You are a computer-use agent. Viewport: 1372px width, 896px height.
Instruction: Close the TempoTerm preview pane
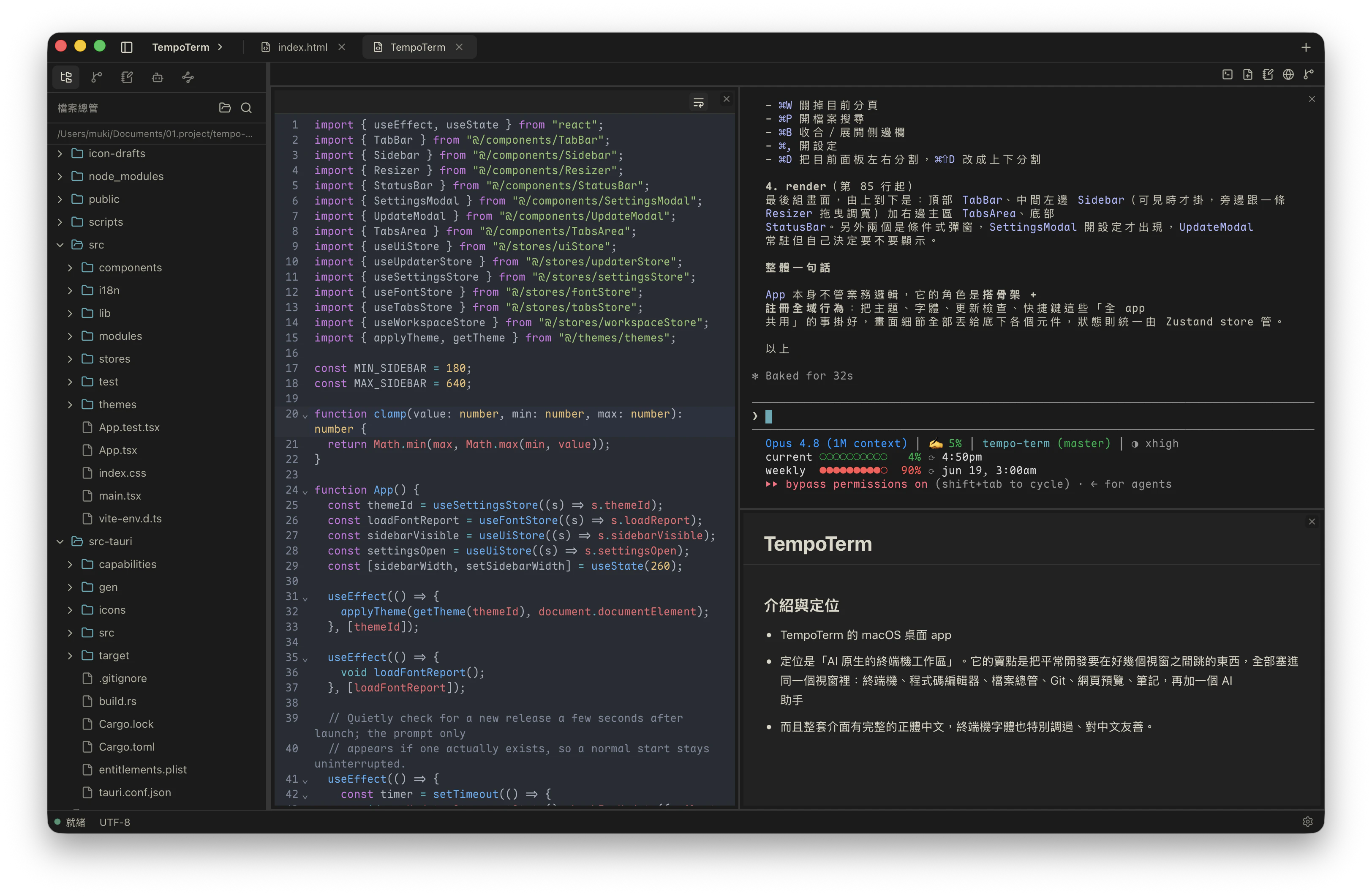pos(1312,522)
